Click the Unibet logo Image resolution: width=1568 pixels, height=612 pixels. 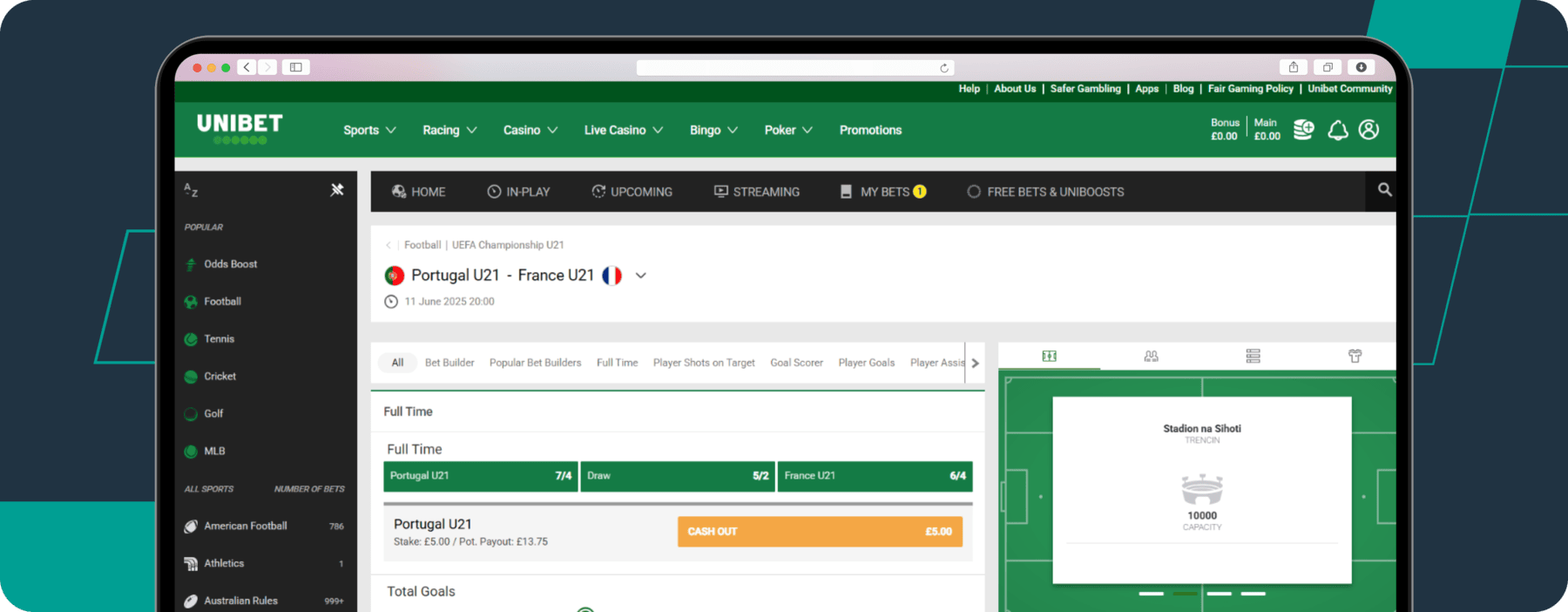[x=240, y=129]
